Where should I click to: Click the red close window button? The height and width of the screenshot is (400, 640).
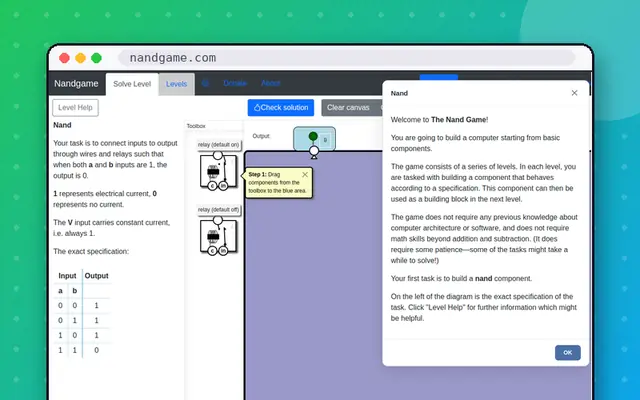coord(64,58)
